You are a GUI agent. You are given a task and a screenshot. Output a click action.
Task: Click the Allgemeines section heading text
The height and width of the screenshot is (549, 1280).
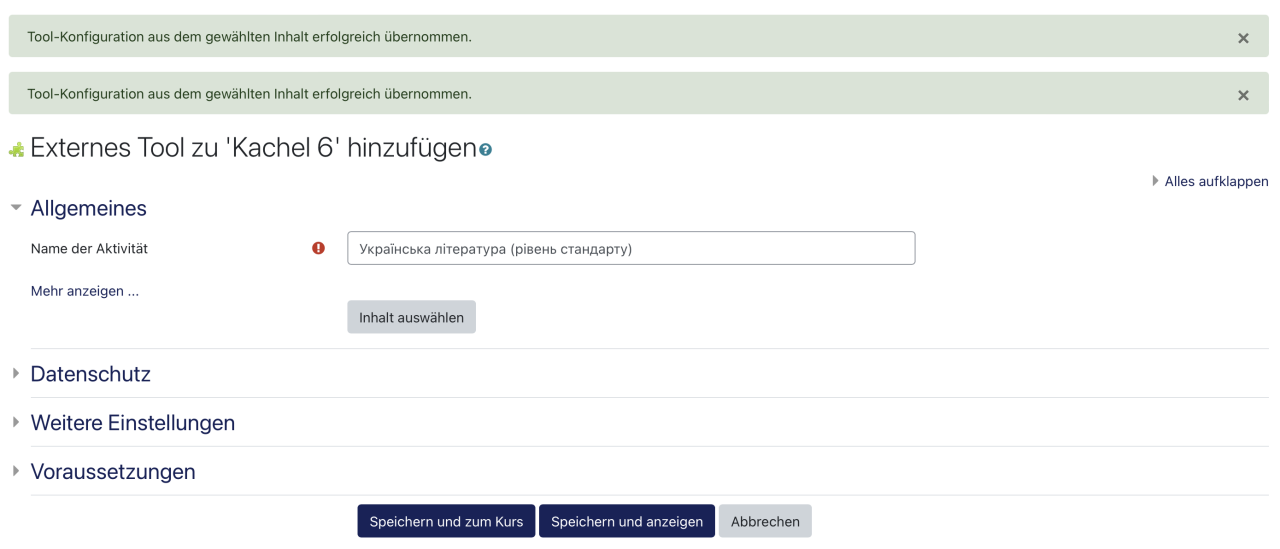pyautogui.click(x=89, y=208)
